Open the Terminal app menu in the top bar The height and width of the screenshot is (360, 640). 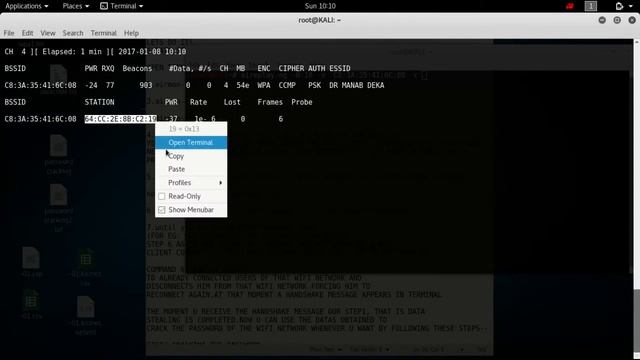click(122, 6)
